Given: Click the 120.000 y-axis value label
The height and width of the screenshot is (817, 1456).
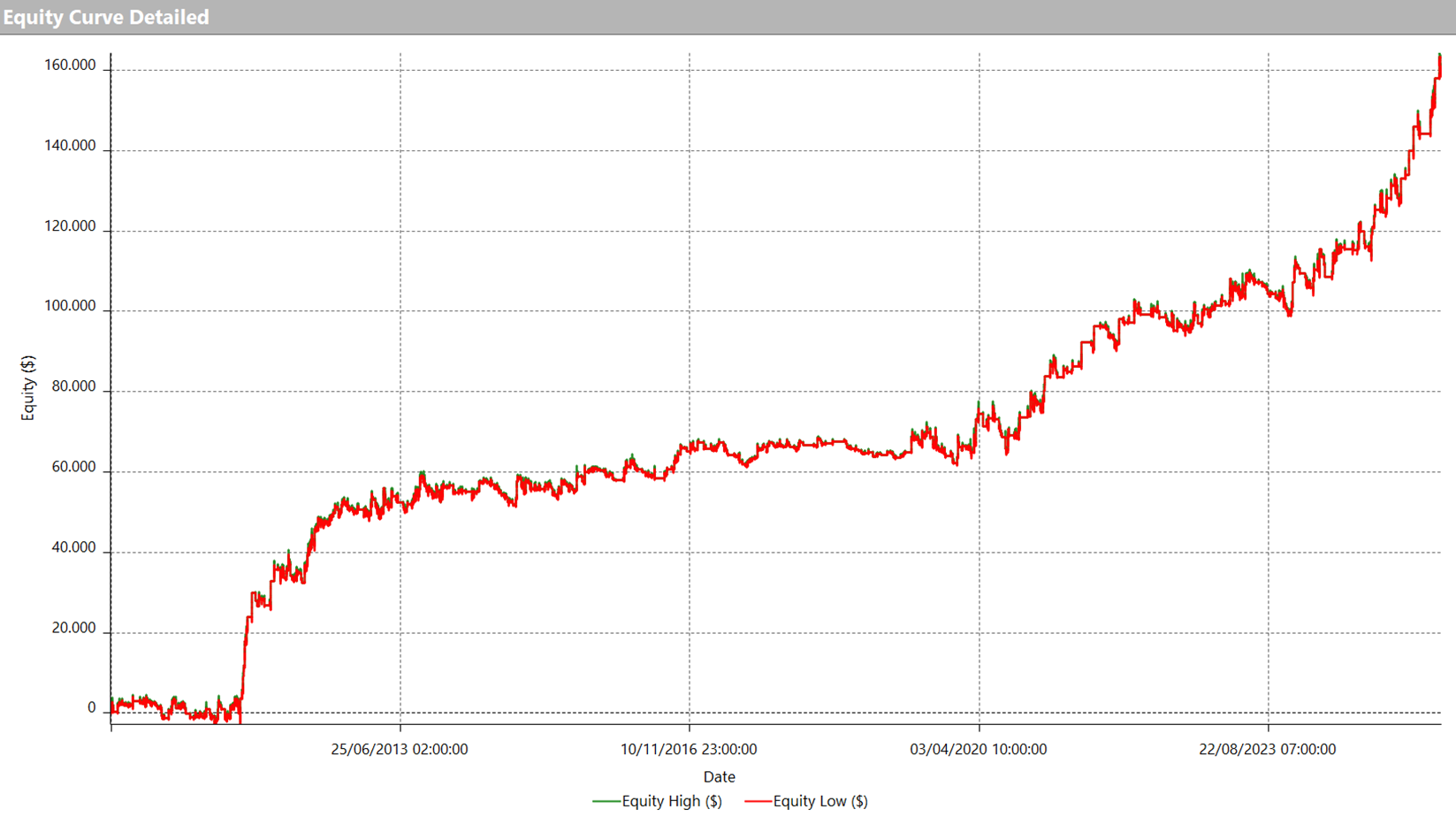Looking at the screenshot, I should [x=70, y=226].
